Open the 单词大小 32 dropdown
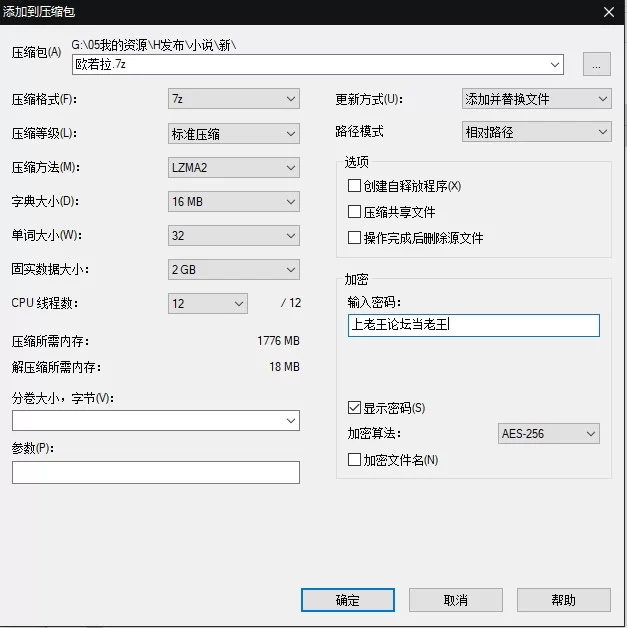The height and width of the screenshot is (628, 627). click(234, 236)
